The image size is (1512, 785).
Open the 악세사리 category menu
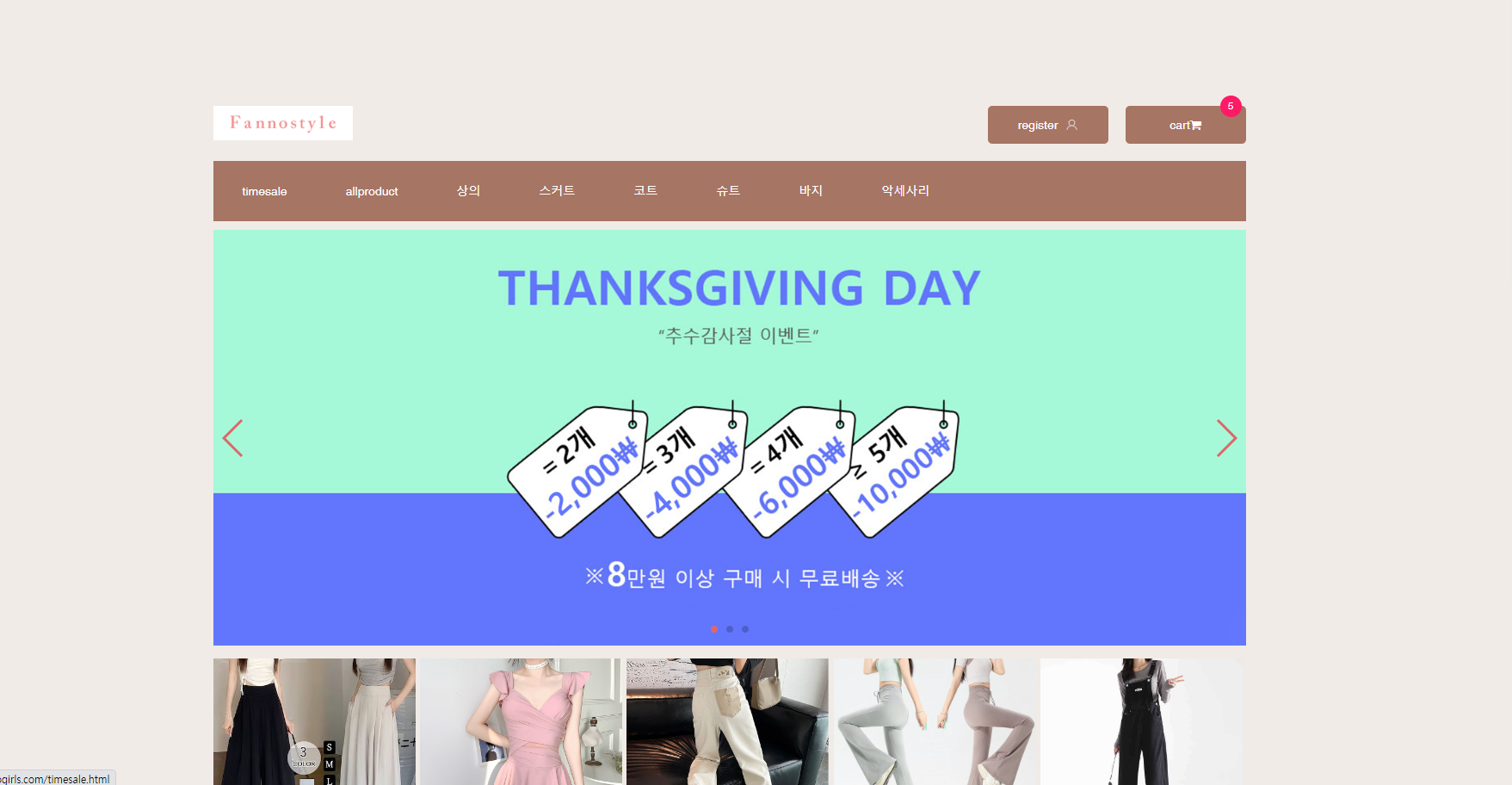click(x=905, y=190)
